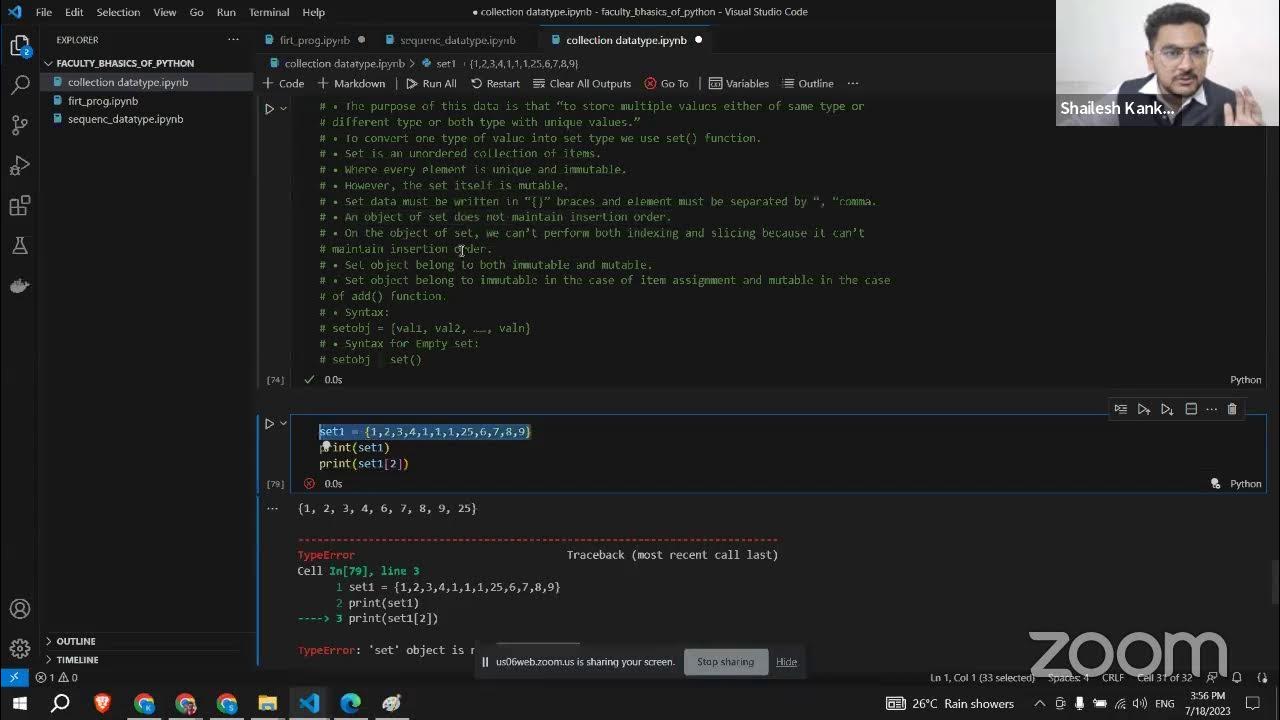
Task: Open run options dropdown for cell [74]
Action: [x=284, y=108]
